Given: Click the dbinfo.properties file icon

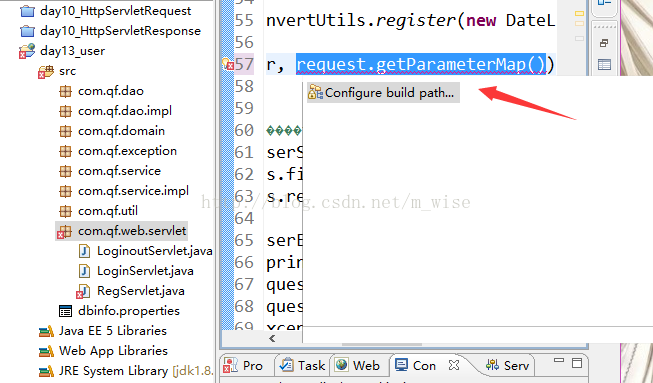Looking at the screenshot, I should (x=65, y=311).
